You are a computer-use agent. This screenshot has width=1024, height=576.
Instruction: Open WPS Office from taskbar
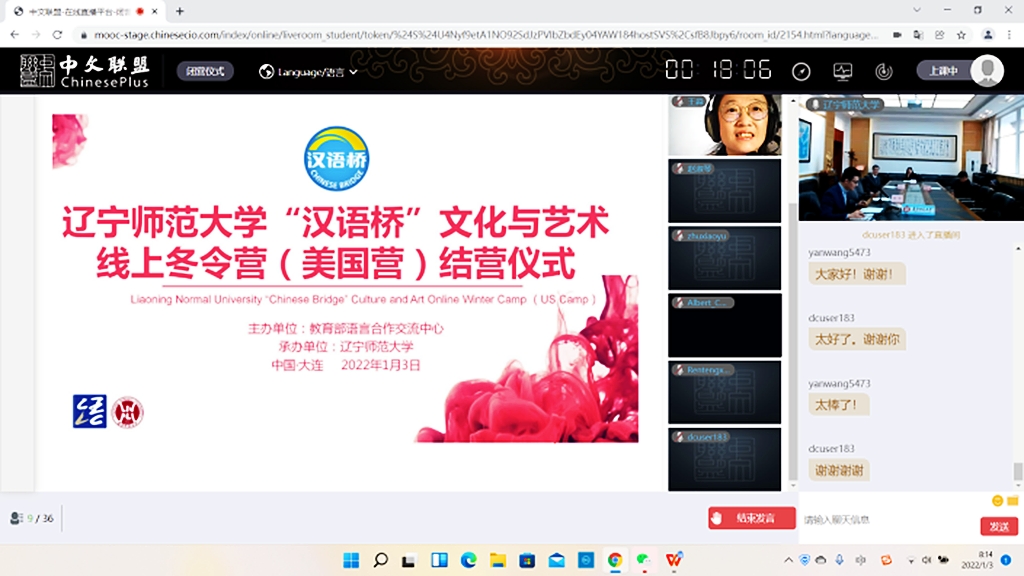click(674, 560)
